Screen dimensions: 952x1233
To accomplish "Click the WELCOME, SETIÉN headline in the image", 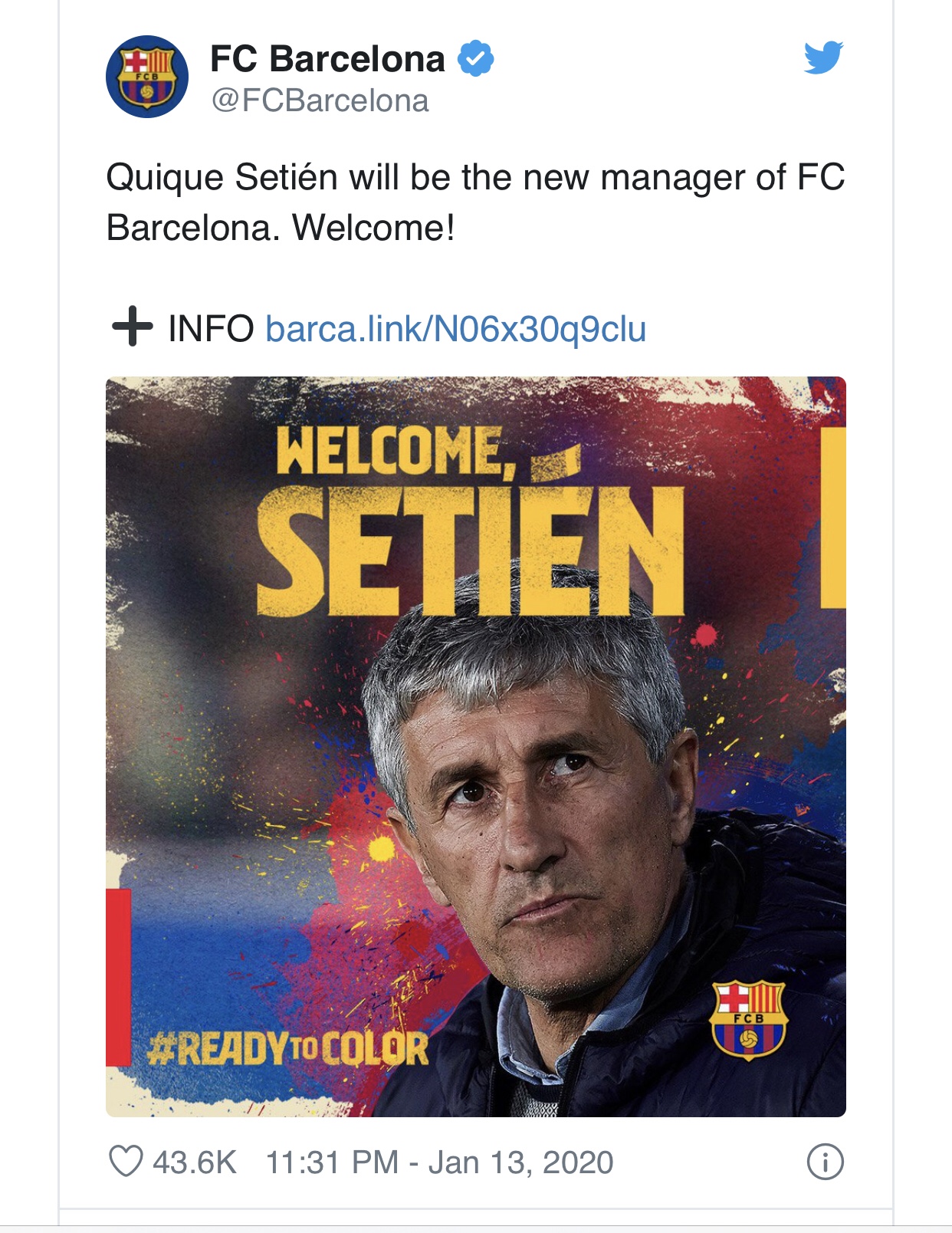I will click(469, 521).
